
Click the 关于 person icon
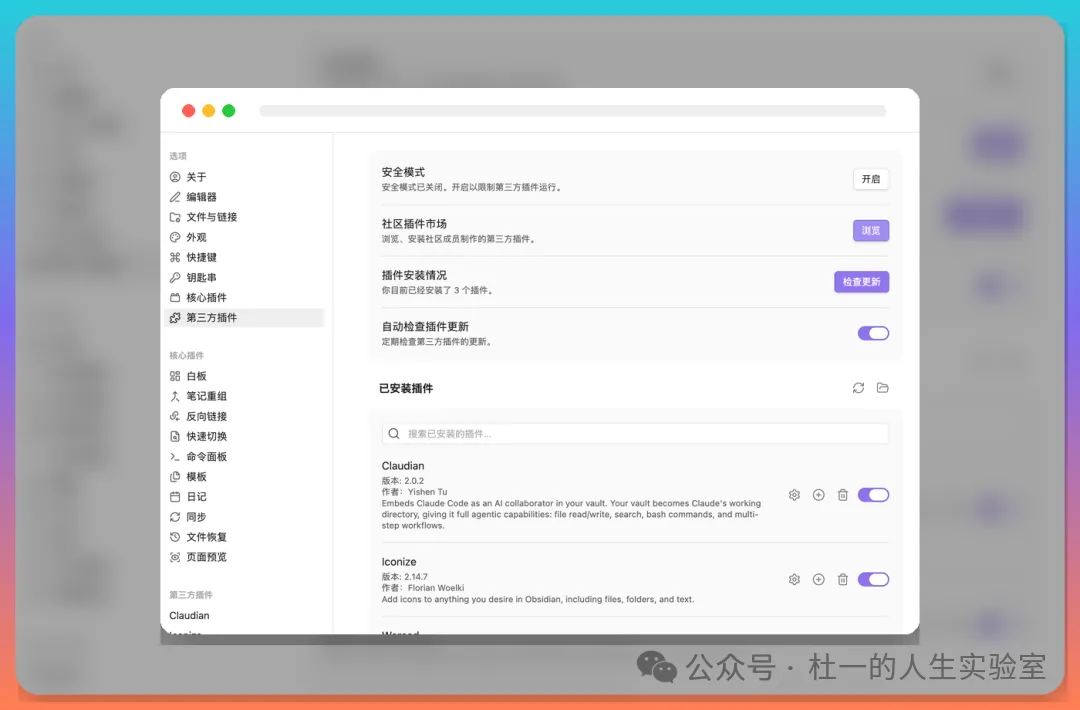[175, 177]
